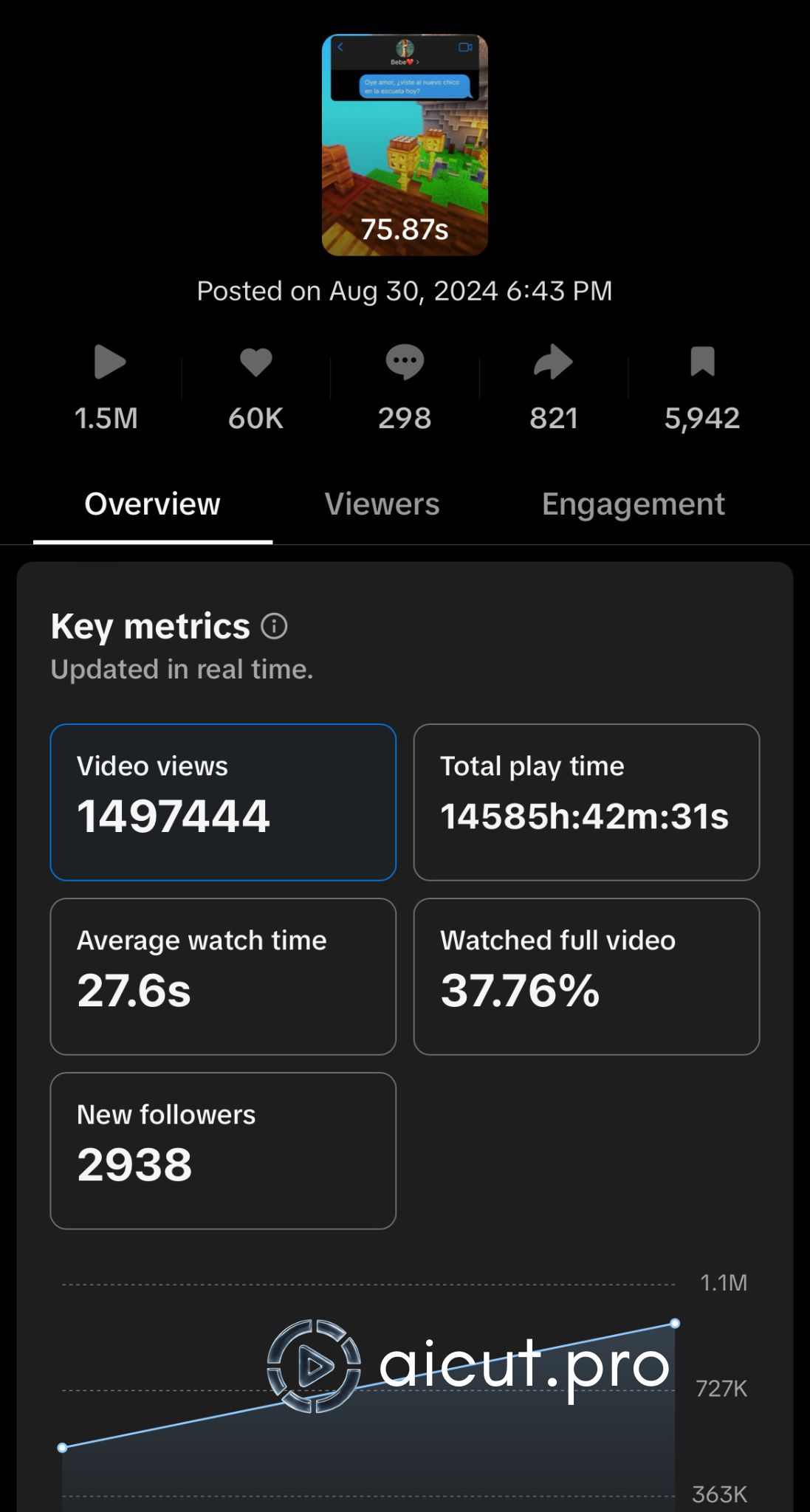Tap the heart likes icon
Viewport: 810px width, 1512px height.
tap(256, 362)
